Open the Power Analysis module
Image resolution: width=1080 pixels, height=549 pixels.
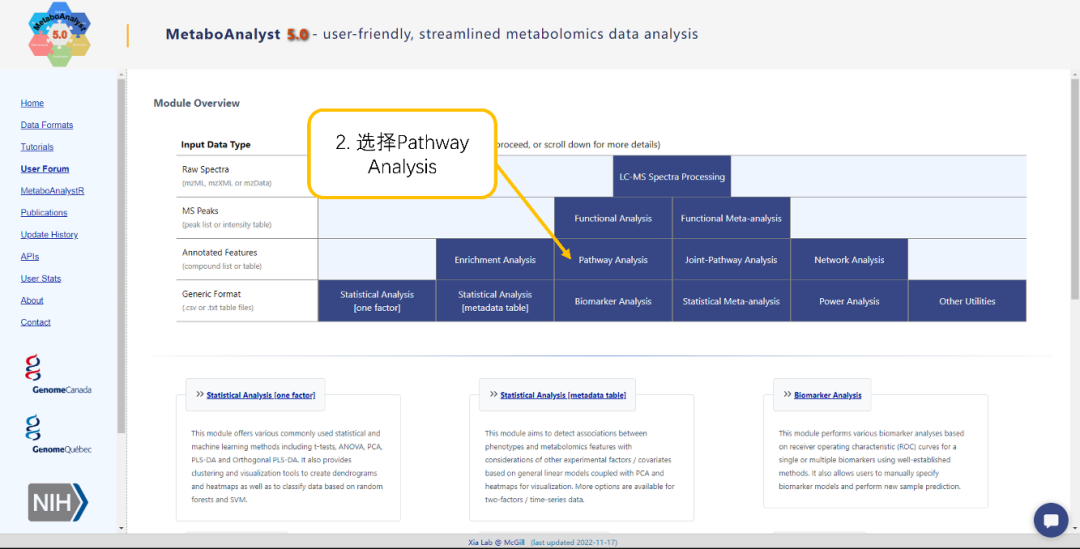click(849, 301)
